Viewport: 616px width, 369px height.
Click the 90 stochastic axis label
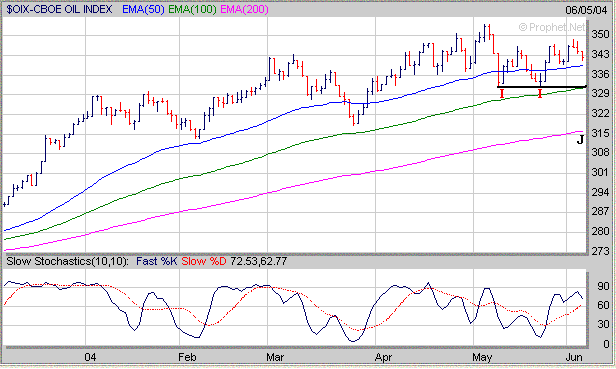603,286
